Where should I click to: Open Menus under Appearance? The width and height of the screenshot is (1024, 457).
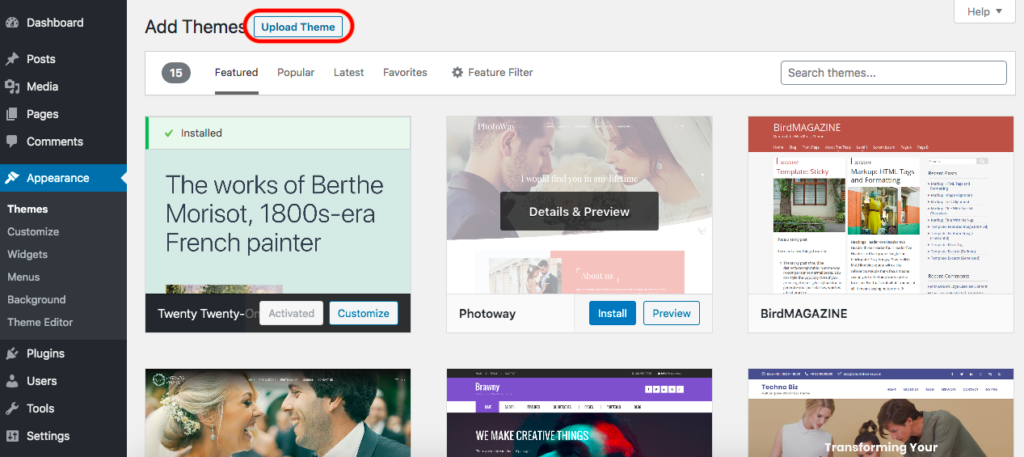24,277
